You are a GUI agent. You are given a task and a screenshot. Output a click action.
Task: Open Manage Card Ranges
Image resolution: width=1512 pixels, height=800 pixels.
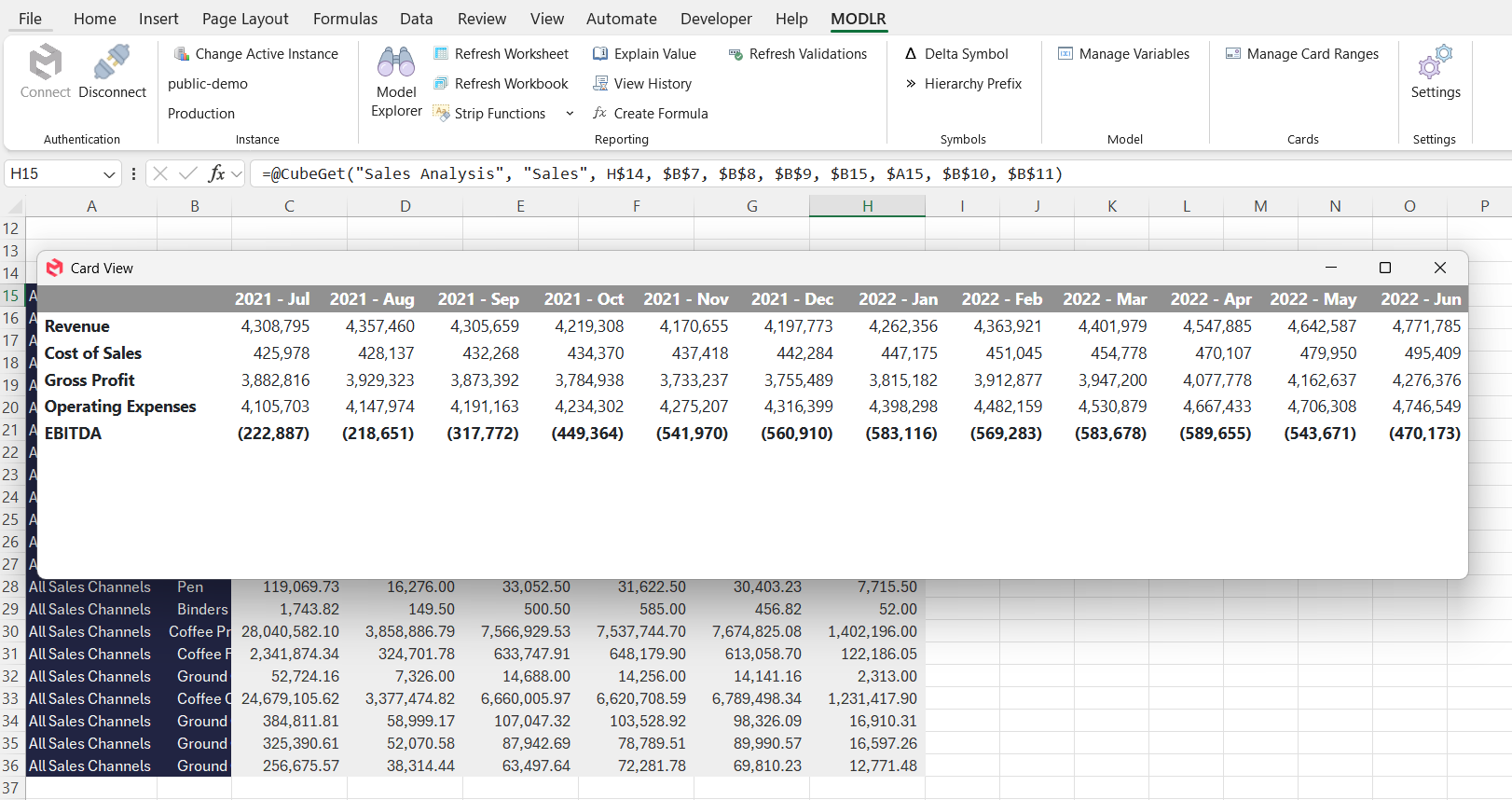pyautogui.click(x=1302, y=54)
